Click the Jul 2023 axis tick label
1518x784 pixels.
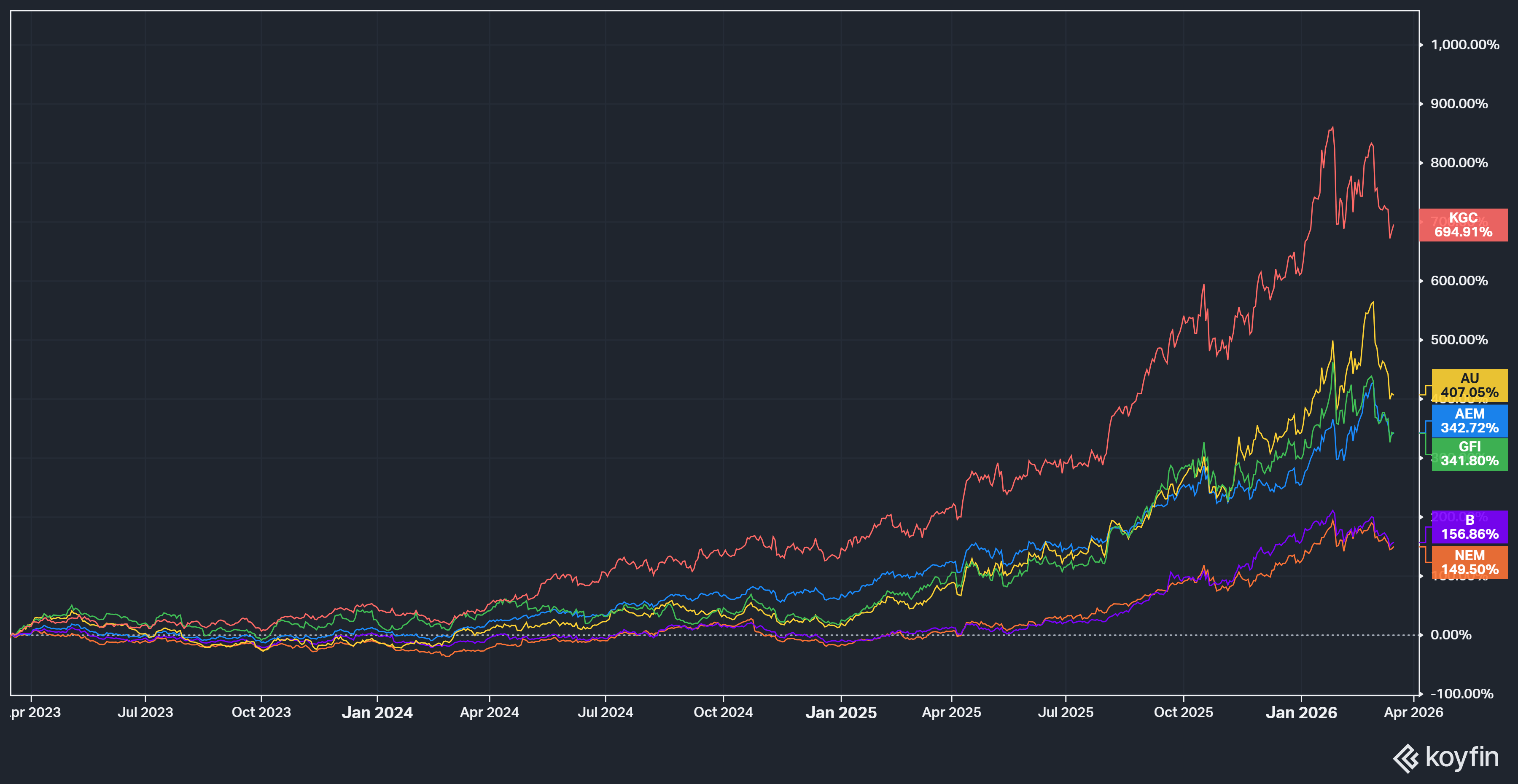145,712
